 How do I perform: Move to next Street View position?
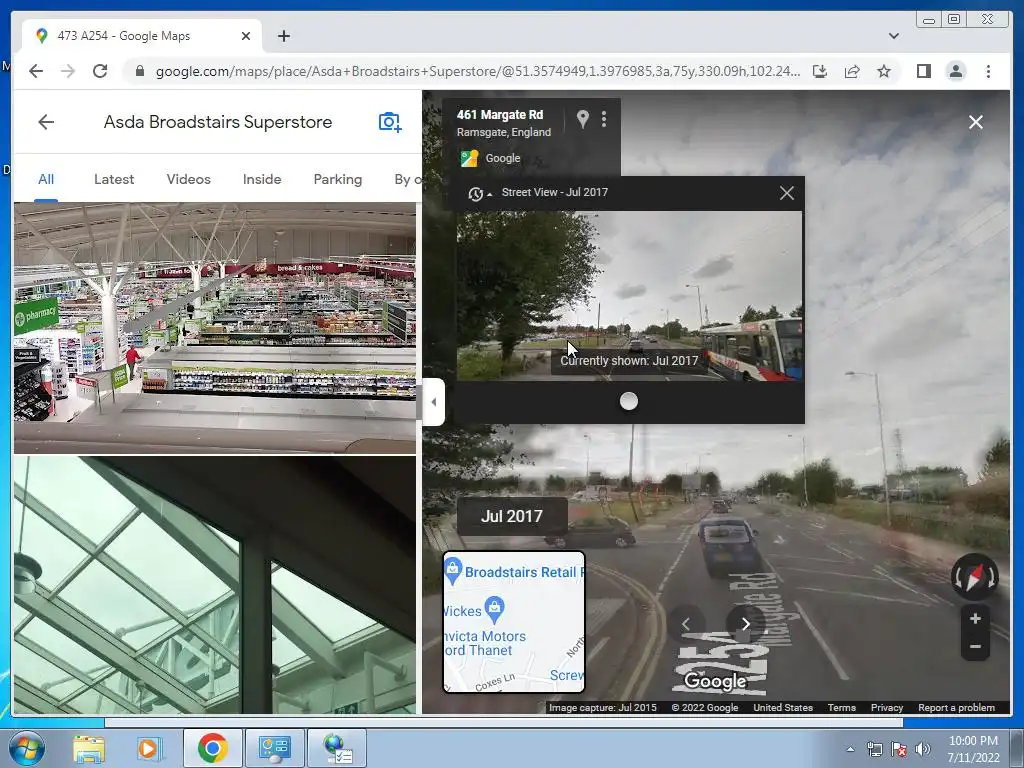pos(746,624)
